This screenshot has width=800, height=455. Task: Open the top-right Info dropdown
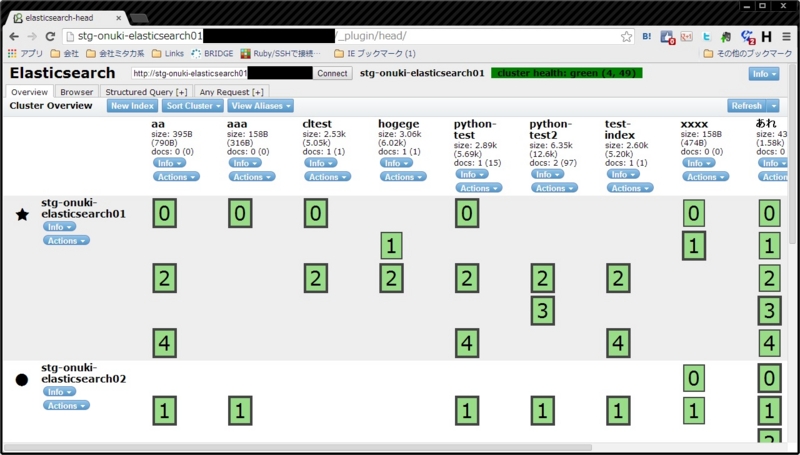[764, 73]
